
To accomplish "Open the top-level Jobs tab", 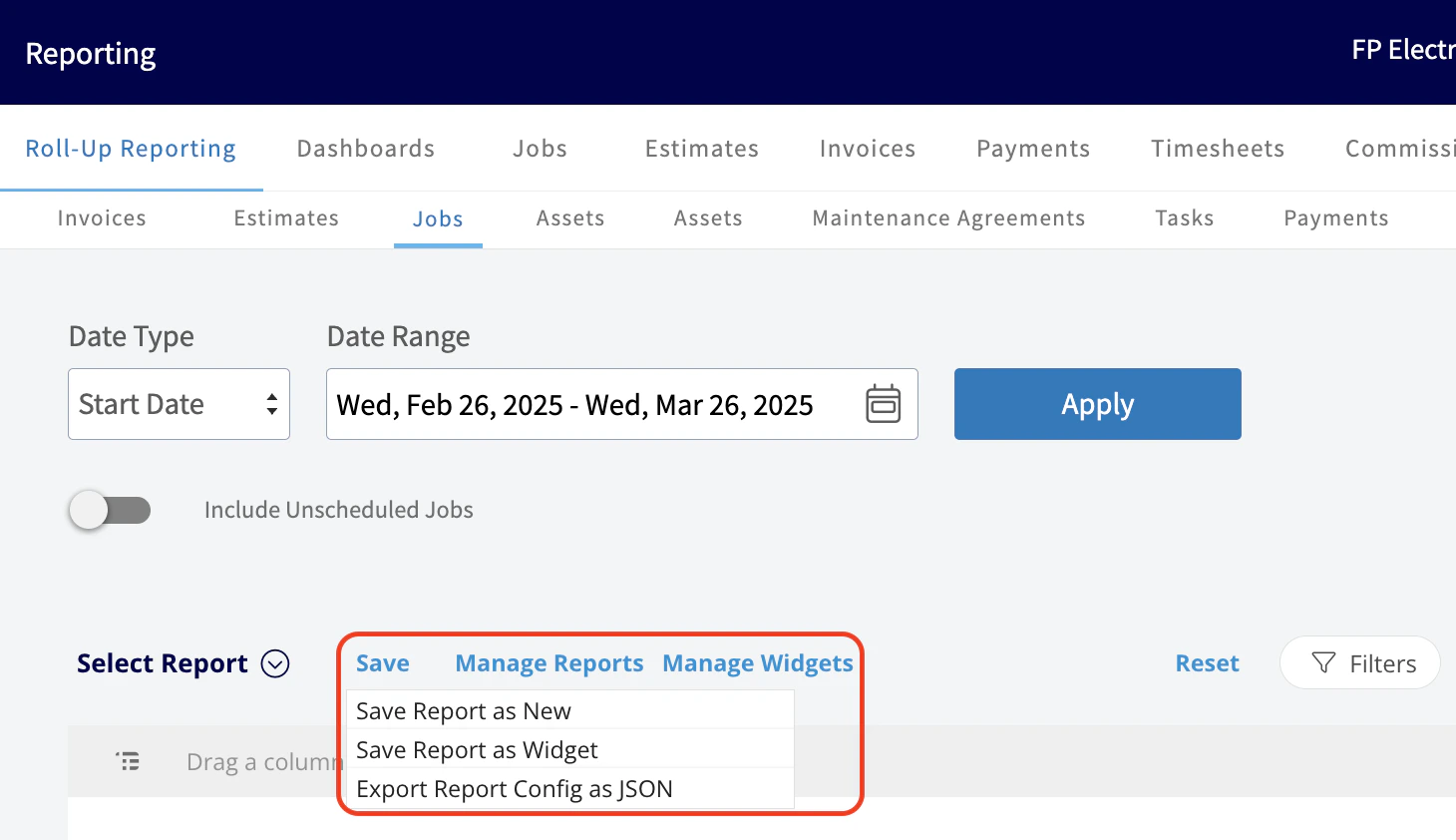I will pos(540,149).
